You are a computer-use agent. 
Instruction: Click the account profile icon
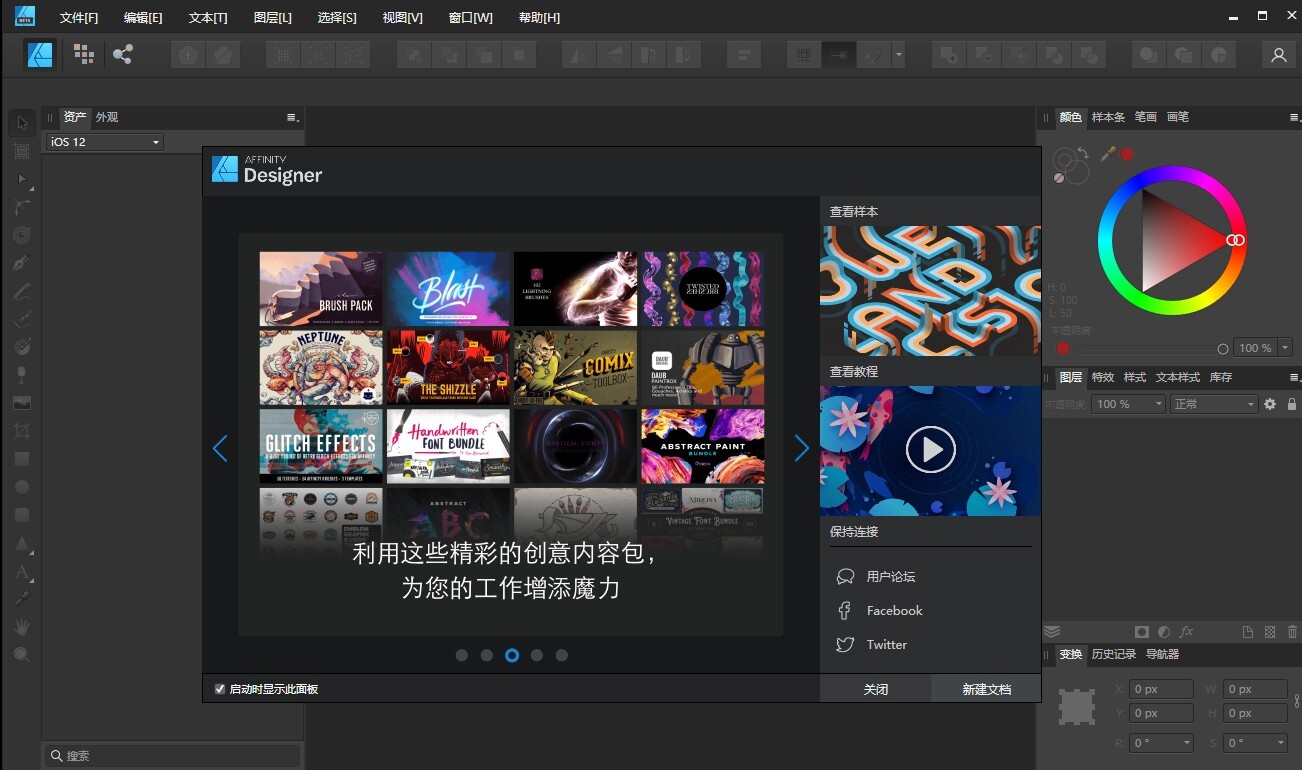[1278, 55]
